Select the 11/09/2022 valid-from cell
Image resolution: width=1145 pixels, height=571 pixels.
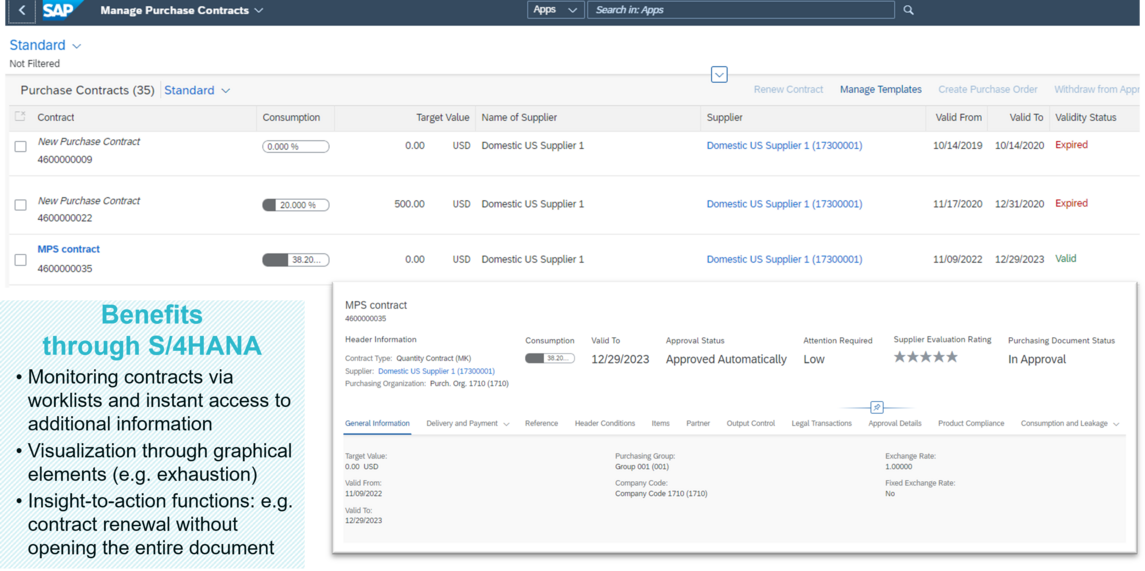(958, 259)
